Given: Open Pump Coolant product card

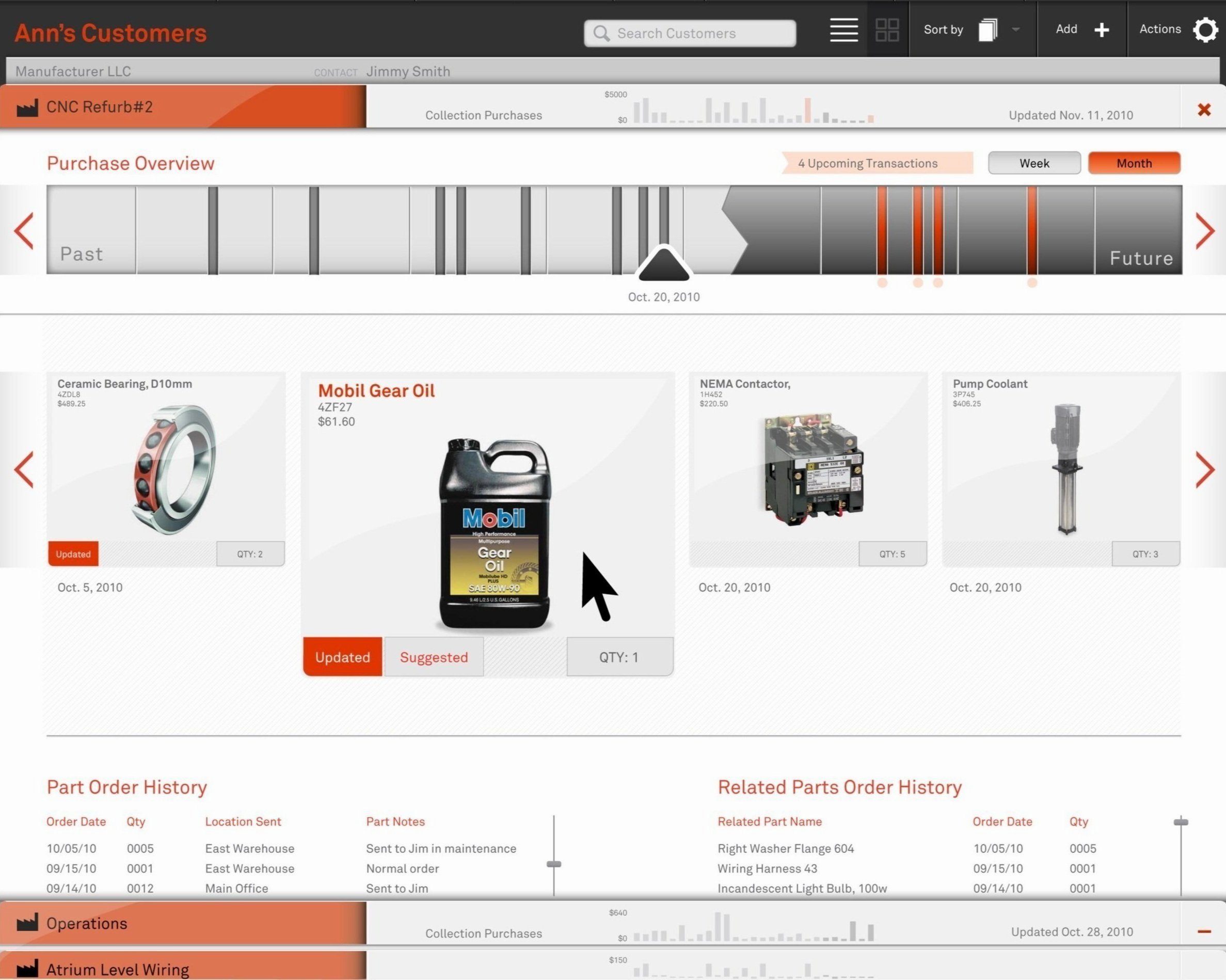Looking at the screenshot, I should pyautogui.click(x=1061, y=469).
